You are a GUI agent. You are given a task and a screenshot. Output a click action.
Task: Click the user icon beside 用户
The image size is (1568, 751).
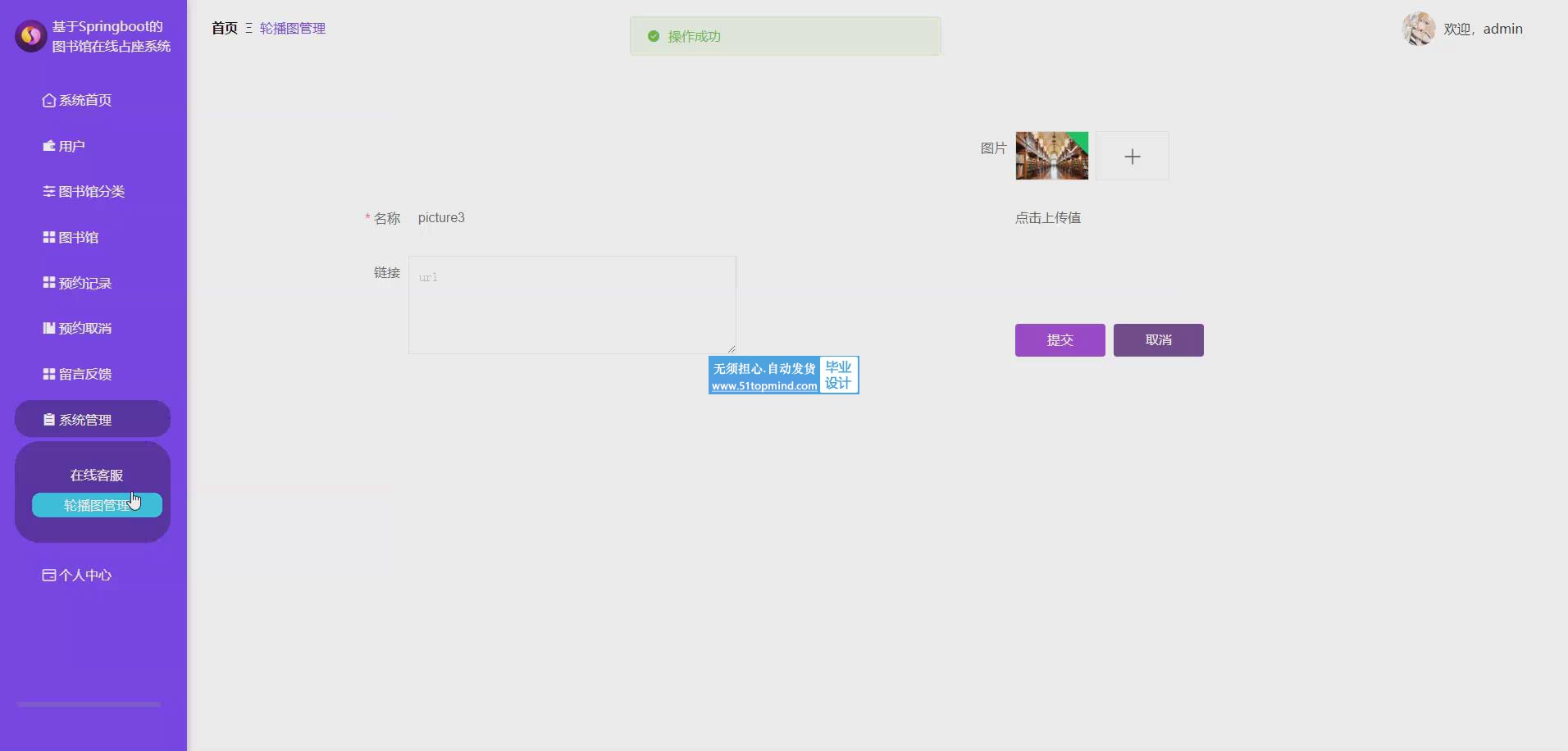(49, 146)
